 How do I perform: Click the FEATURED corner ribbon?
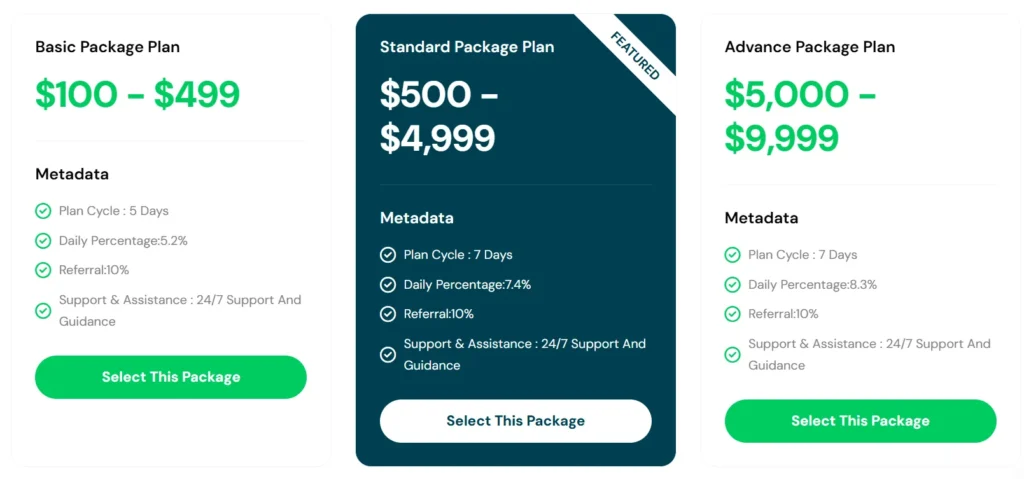point(637,54)
